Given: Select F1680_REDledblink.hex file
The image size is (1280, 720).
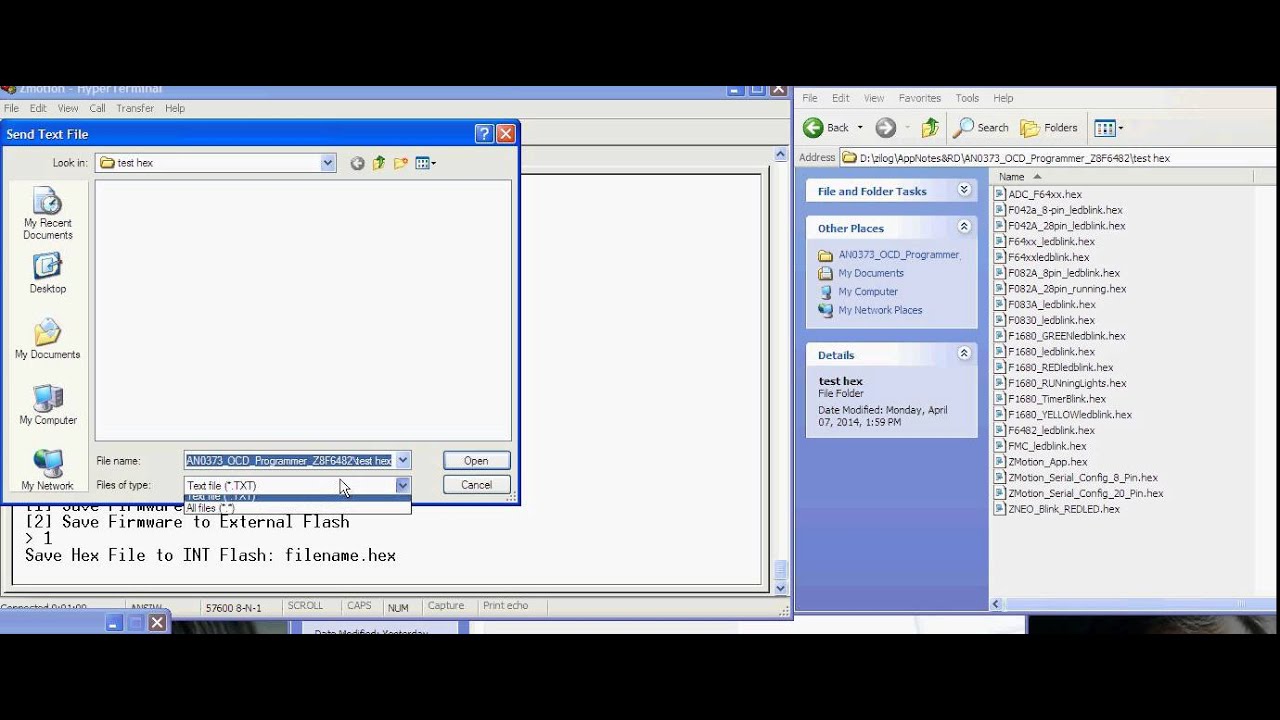Looking at the screenshot, I should tap(1060, 368).
